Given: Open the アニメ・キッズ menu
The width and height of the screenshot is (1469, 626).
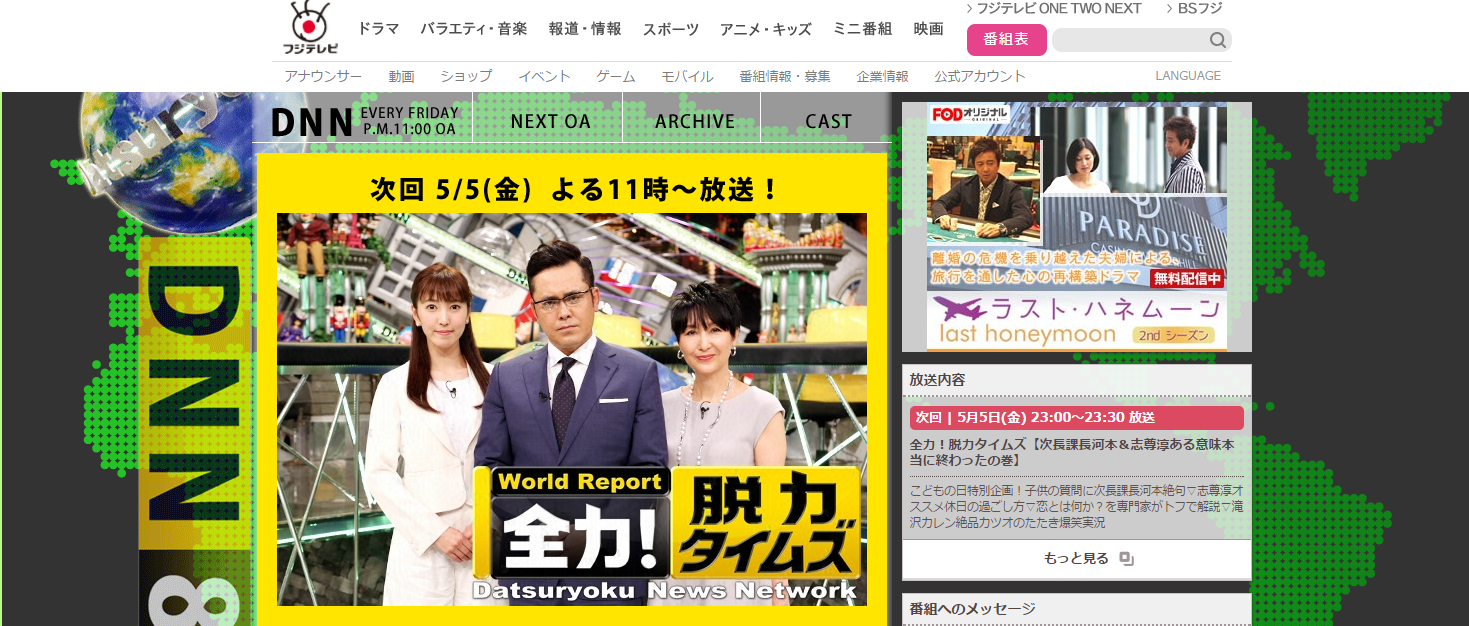Looking at the screenshot, I should (x=766, y=29).
